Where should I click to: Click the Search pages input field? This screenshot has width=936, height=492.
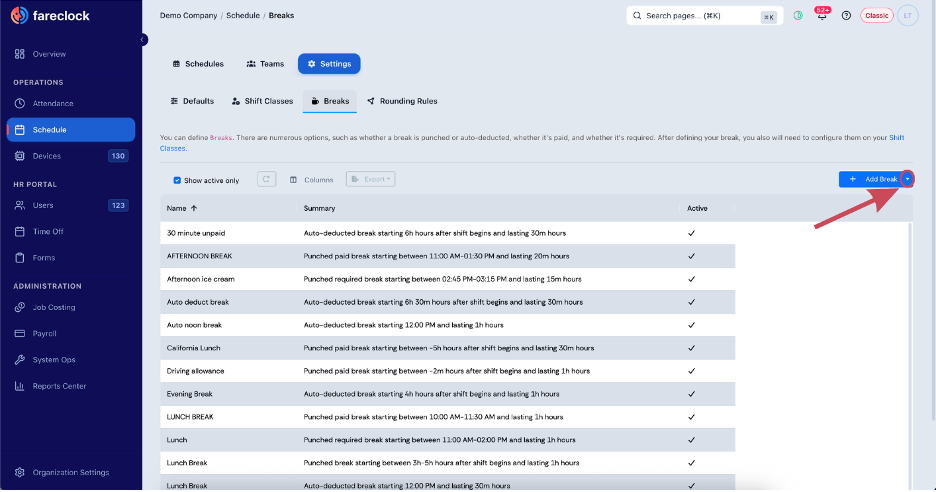(x=704, y=16)
